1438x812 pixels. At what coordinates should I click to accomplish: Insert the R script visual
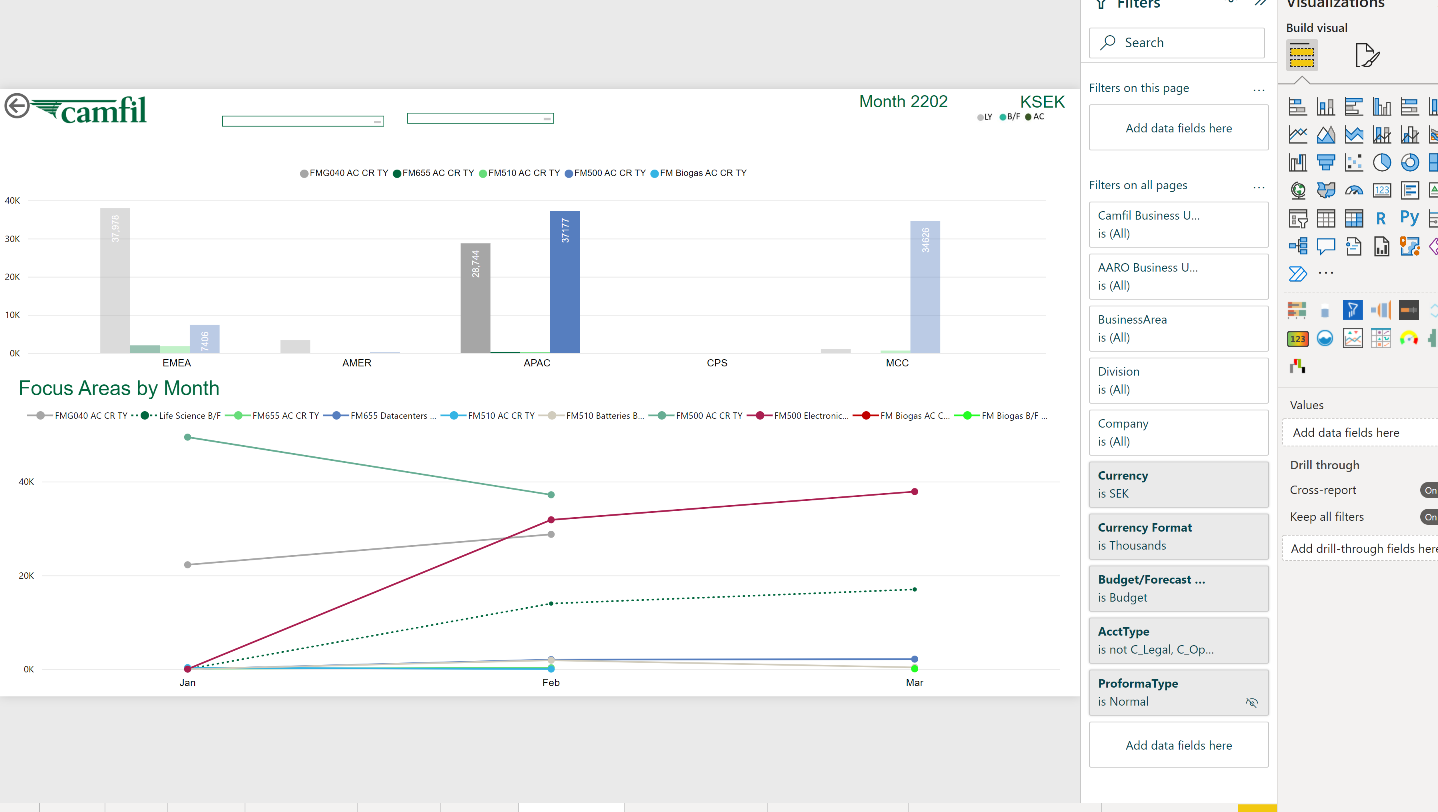[x=1381, y=218]
